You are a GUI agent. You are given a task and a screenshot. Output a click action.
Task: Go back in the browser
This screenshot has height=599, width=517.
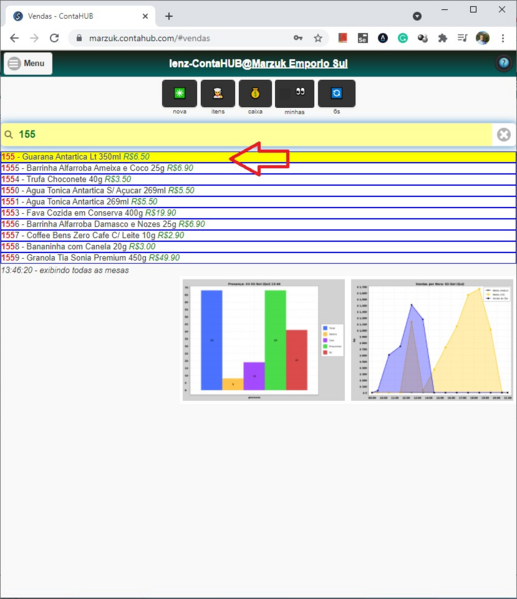(x=14, y=38)
